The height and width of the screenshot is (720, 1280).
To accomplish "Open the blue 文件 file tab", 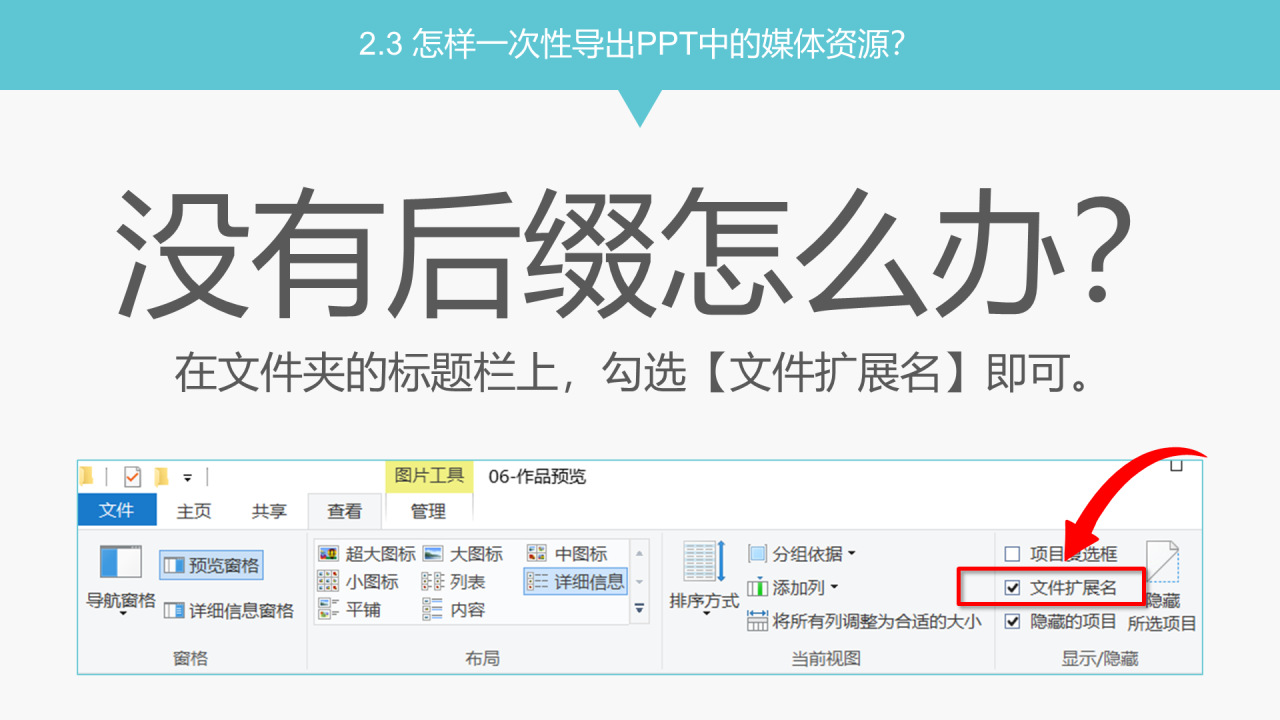I will point(117,510).
